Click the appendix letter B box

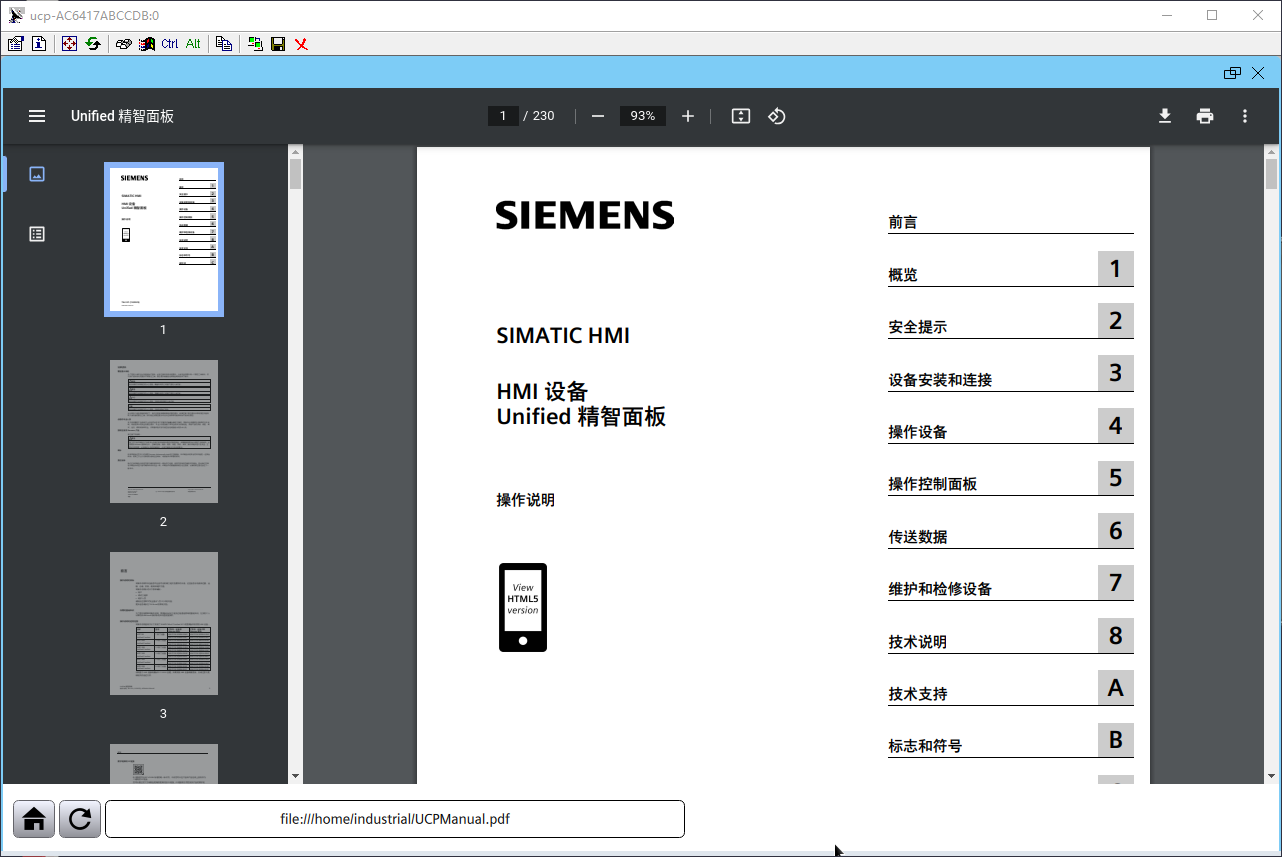click(x=1116, y=740)
